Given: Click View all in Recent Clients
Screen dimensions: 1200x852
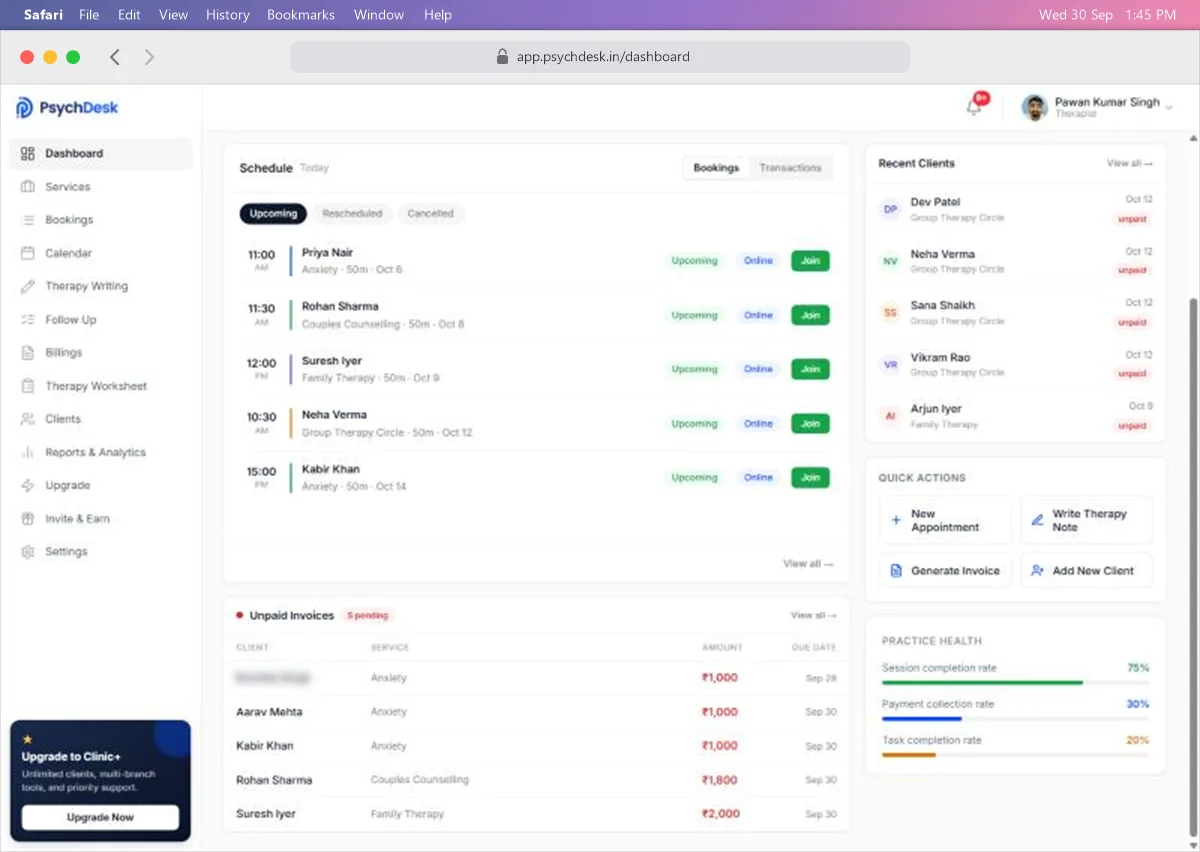Looking at the screenshot, I should click(x=1130, y=163).
